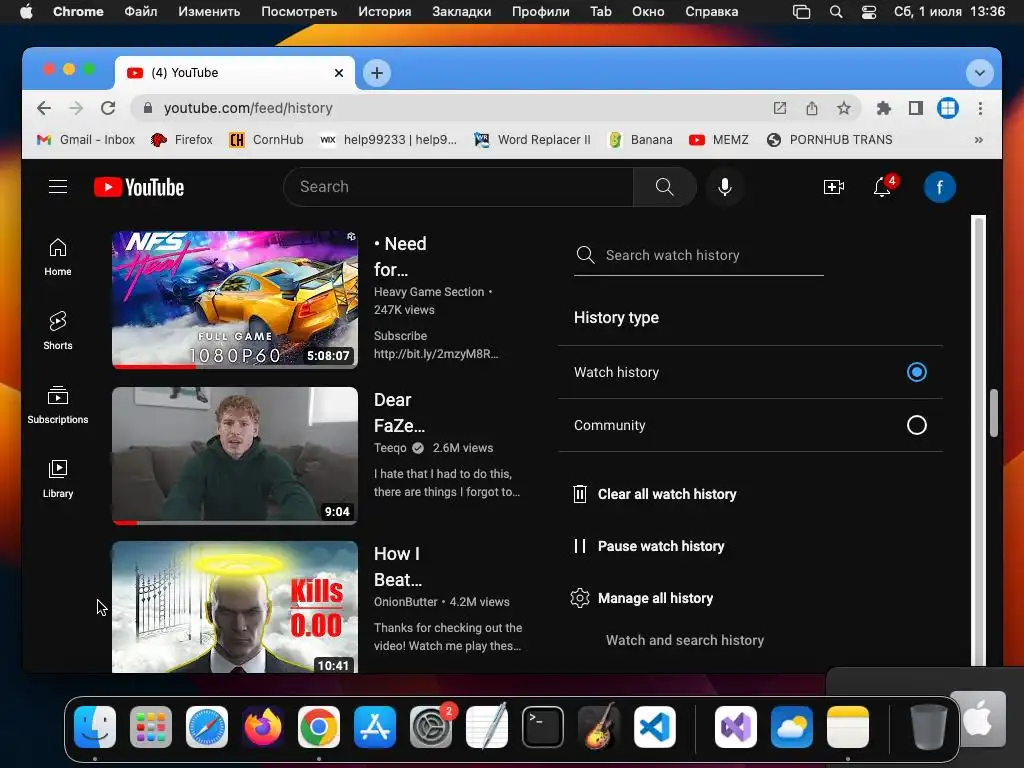The image size is (1024, 768).
Task: Open the CornHub bookmark
Action: [x=266, y=139]
